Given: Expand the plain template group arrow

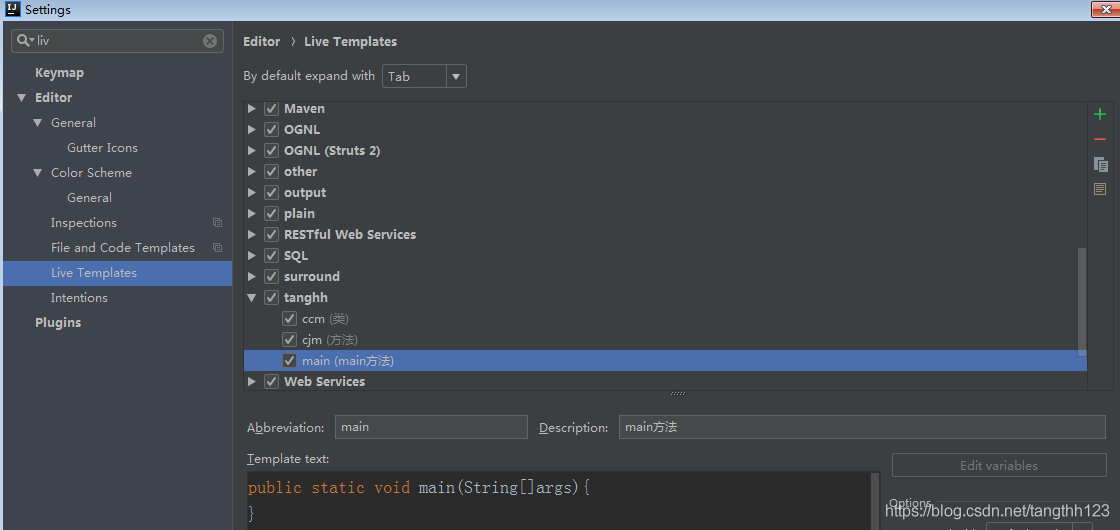Looking at the screenshot, I should (251, 214).
